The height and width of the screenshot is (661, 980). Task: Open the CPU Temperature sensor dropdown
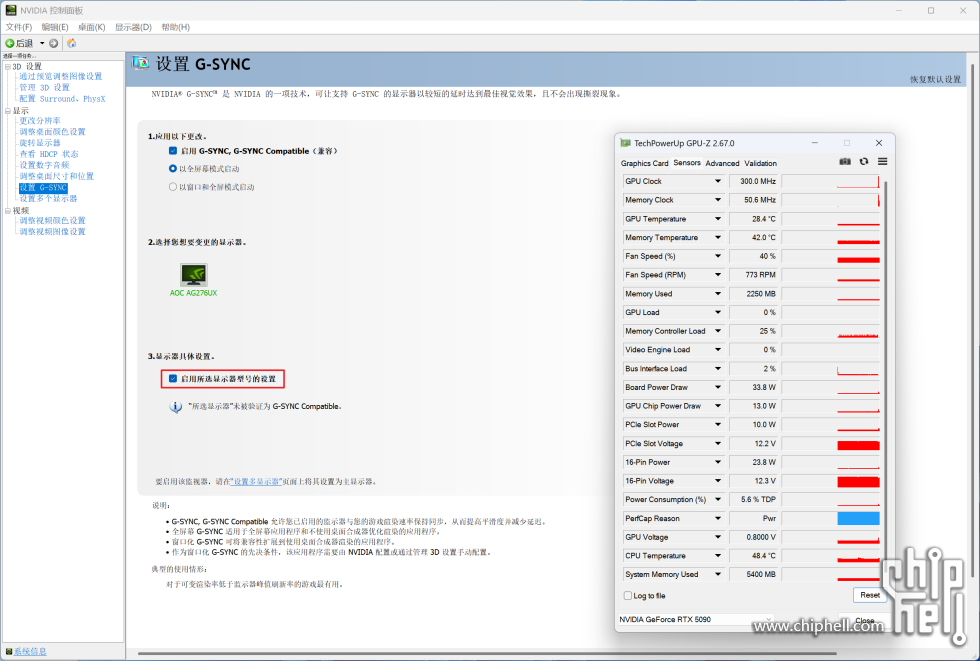[718, 556]
